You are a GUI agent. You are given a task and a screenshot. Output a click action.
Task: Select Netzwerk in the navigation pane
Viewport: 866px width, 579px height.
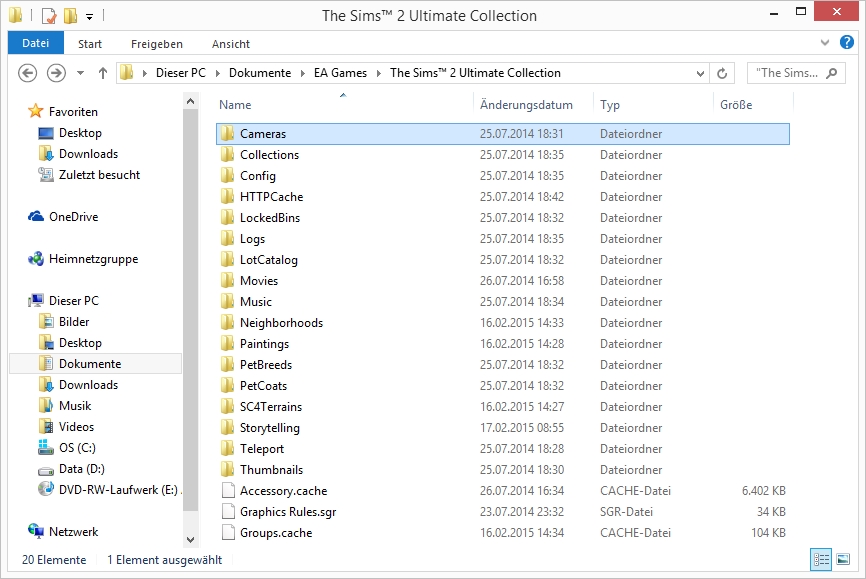coord(73,531)
